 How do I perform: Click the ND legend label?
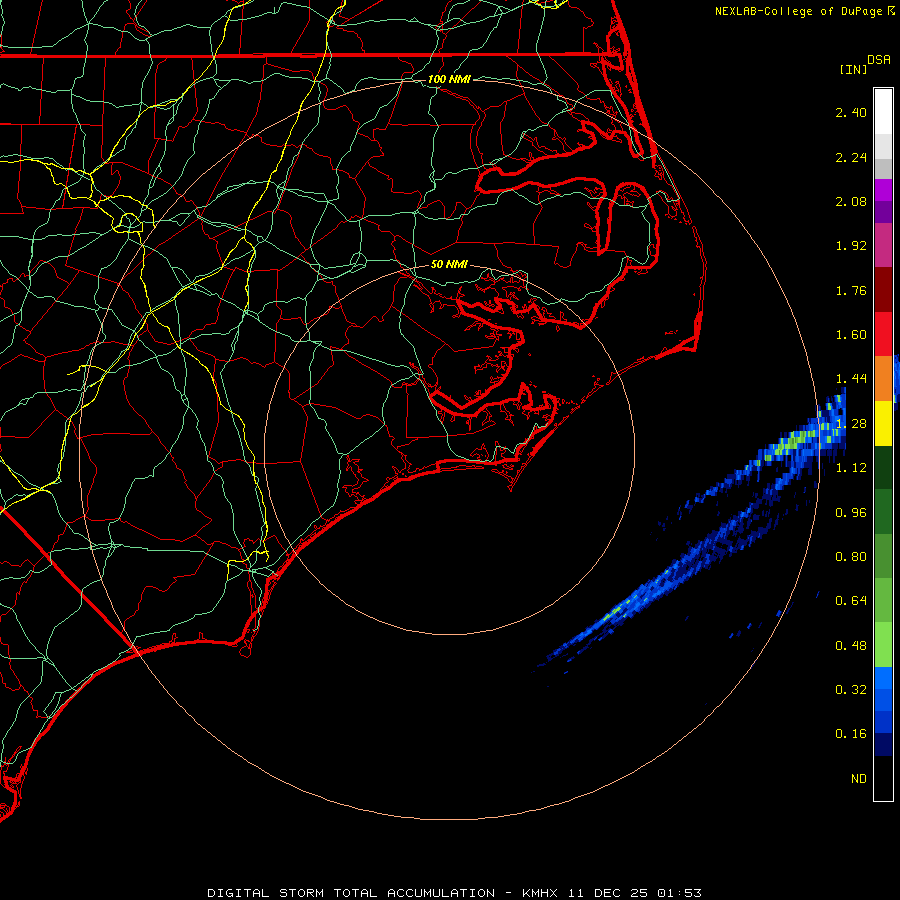pyautogui.click(x=859, y=779)
